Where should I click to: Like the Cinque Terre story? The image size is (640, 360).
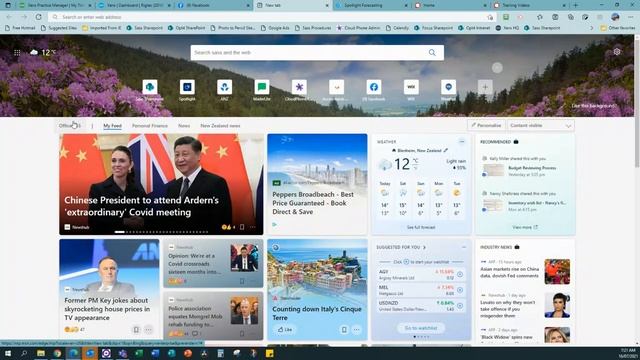coord(285,329)
